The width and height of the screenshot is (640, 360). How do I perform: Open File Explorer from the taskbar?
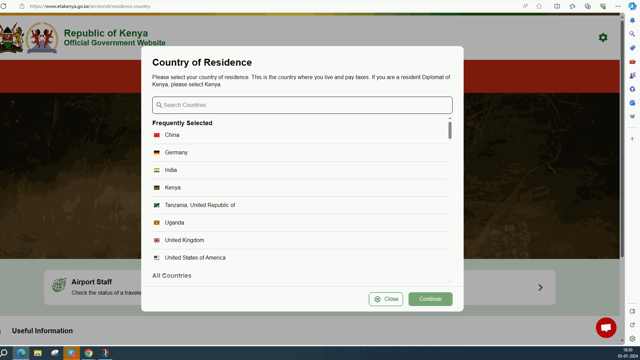[x=38, y=353]
